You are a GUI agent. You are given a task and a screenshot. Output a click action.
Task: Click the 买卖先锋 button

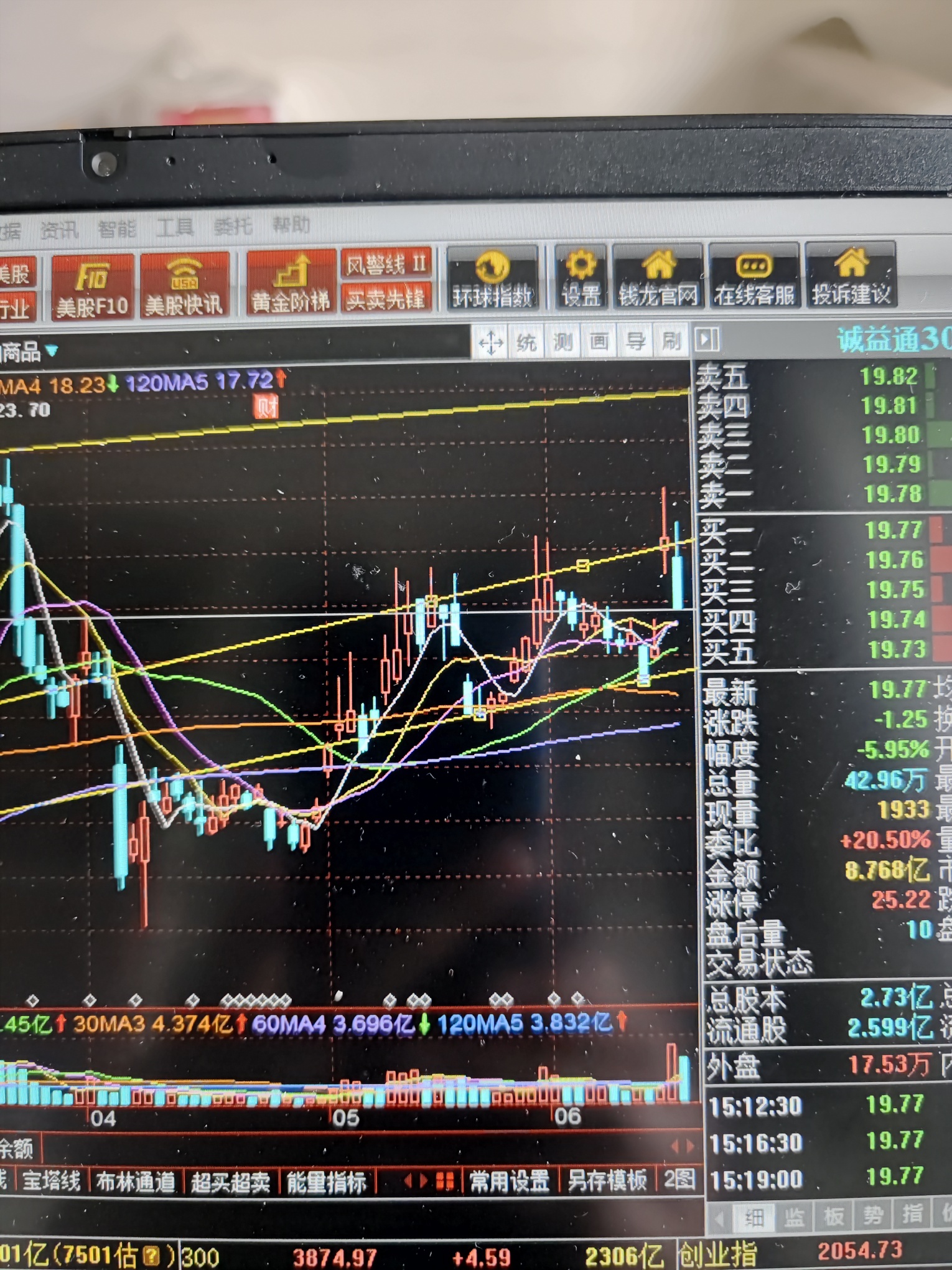(x=386, y=299)
